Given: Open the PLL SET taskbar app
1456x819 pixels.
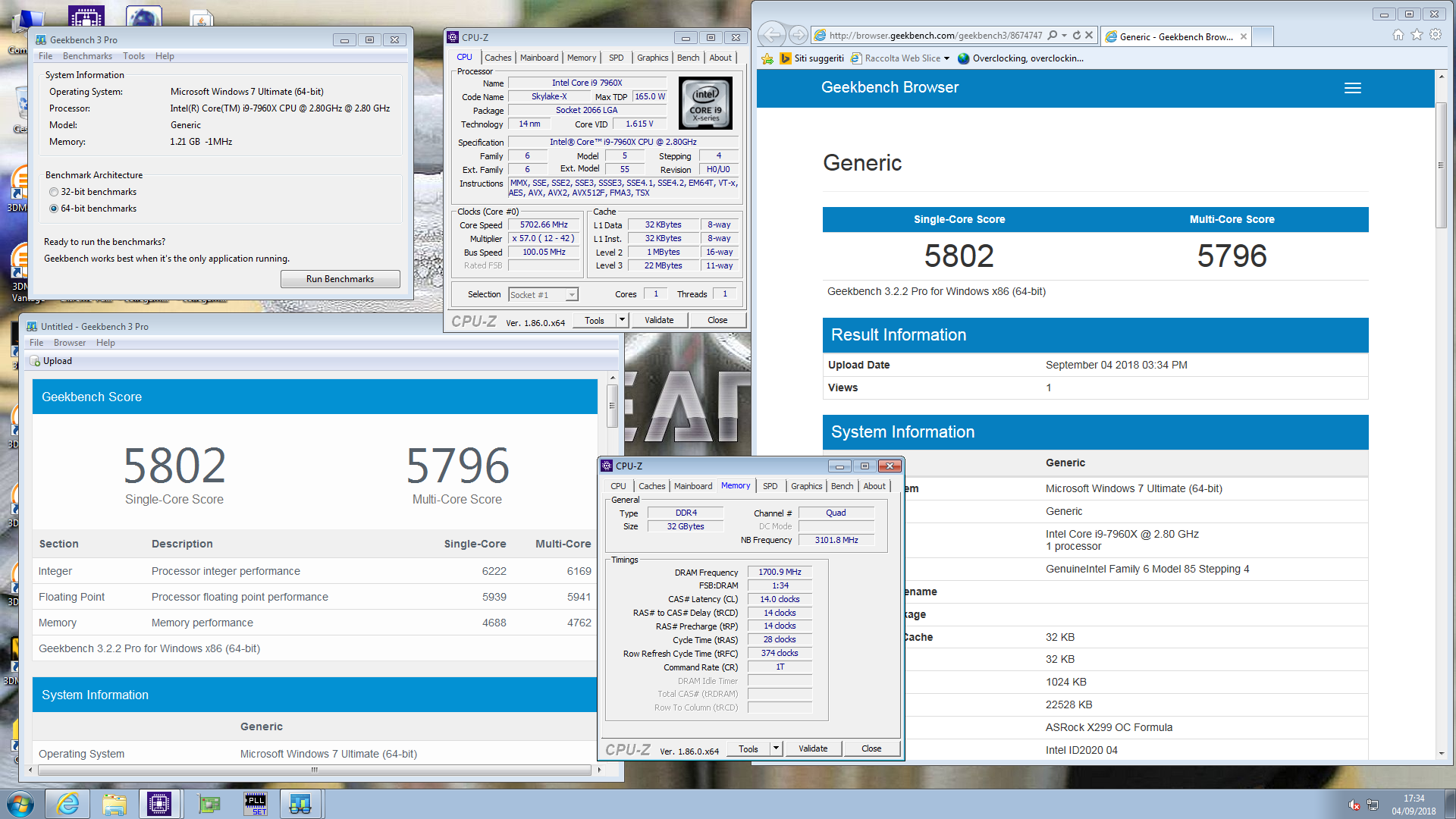Looking at the screenshot, I should click(256, 804).
